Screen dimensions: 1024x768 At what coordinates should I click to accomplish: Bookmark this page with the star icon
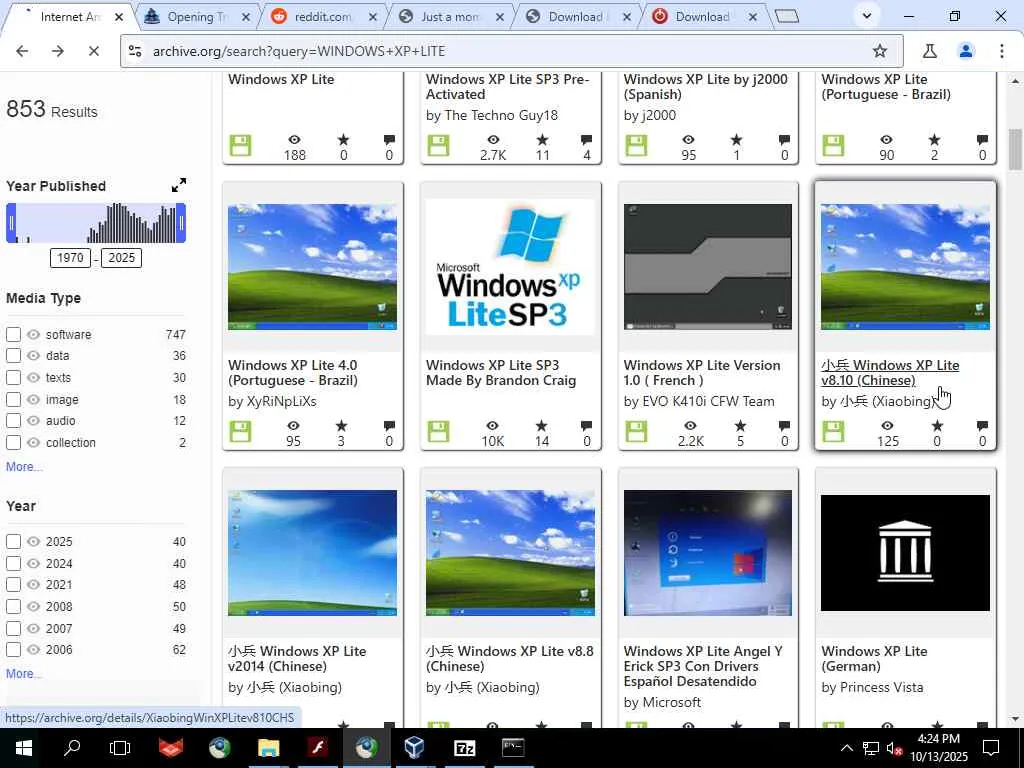tap(880, 51)
